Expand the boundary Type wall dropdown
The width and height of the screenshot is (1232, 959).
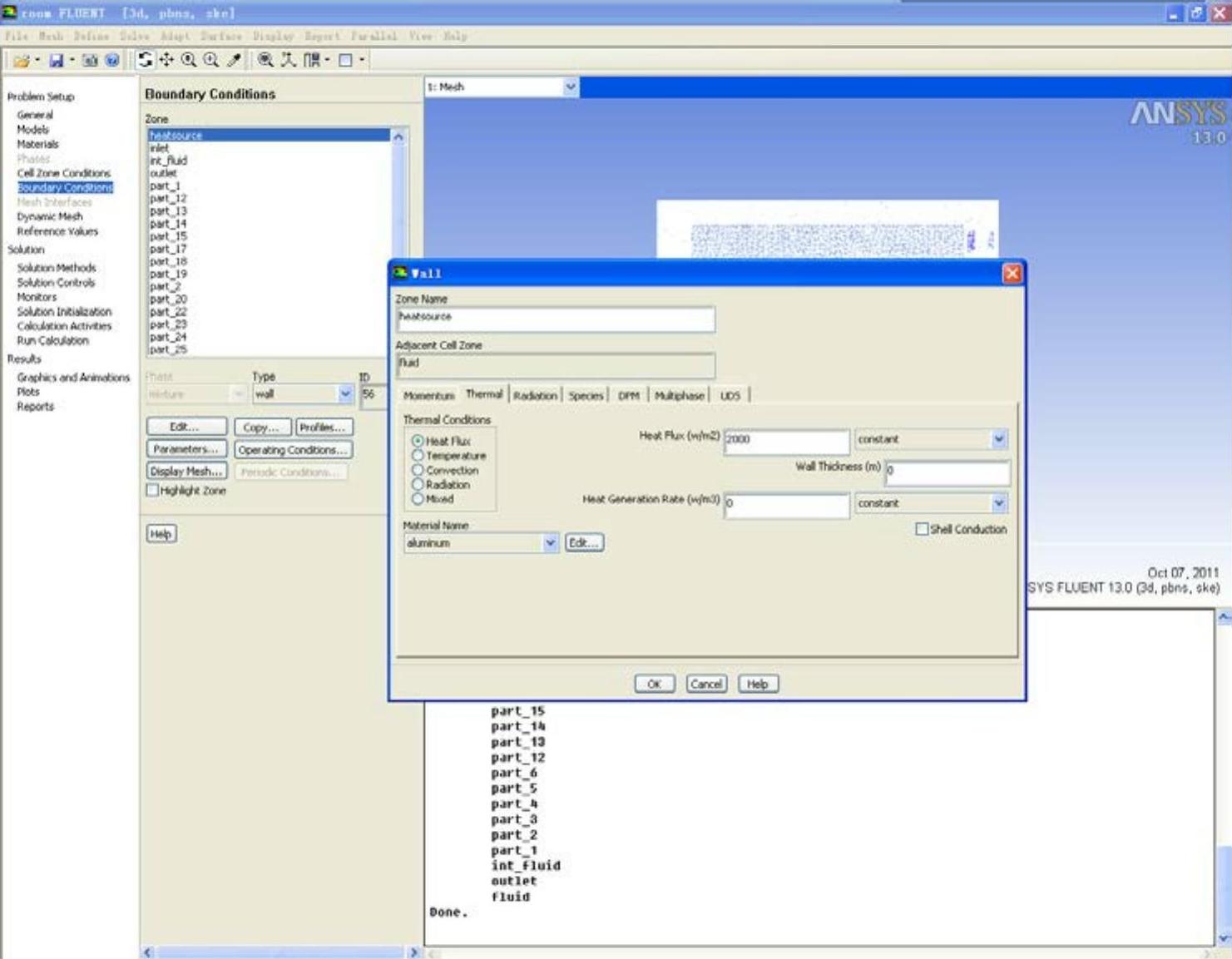(x=345, y=394)
